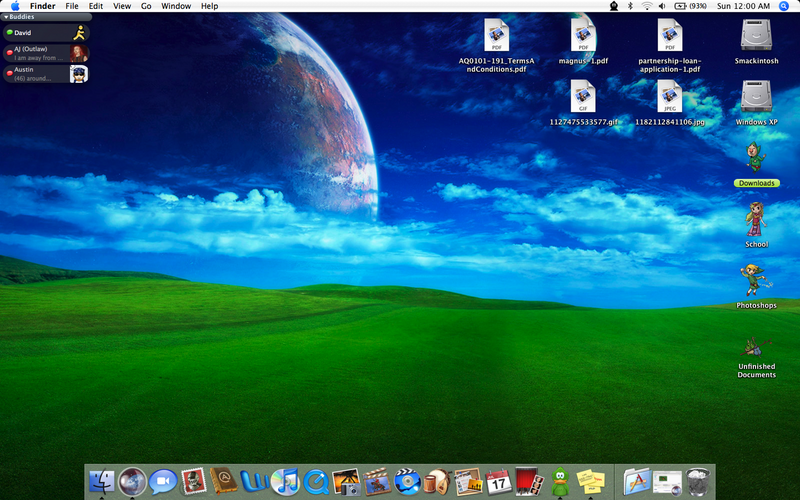Screen dimensions: 800x500
Task: Launch iMovie from the Dock
Action: (377, 482)
